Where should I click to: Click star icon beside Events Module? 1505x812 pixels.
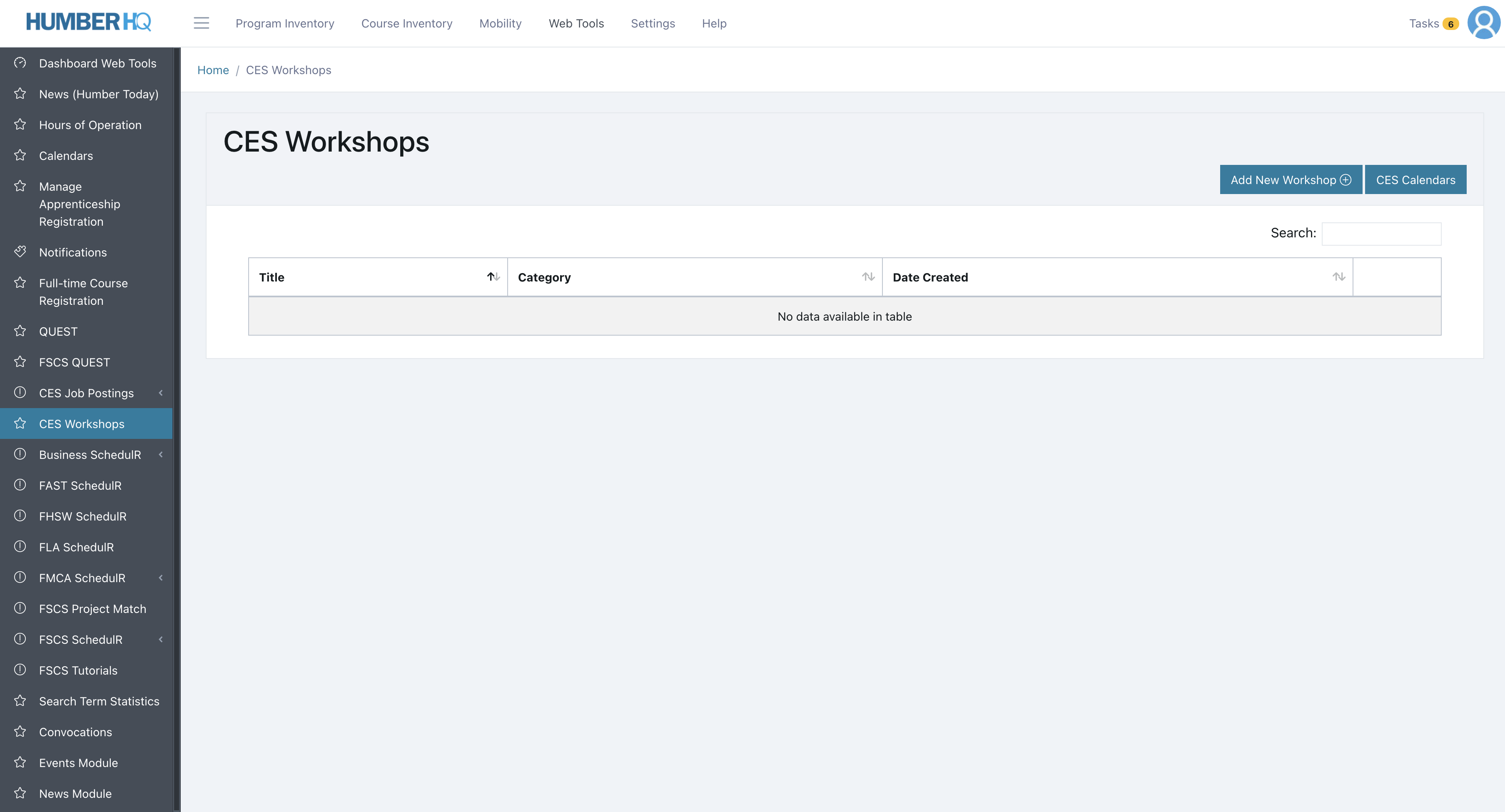tap(20, 762)
